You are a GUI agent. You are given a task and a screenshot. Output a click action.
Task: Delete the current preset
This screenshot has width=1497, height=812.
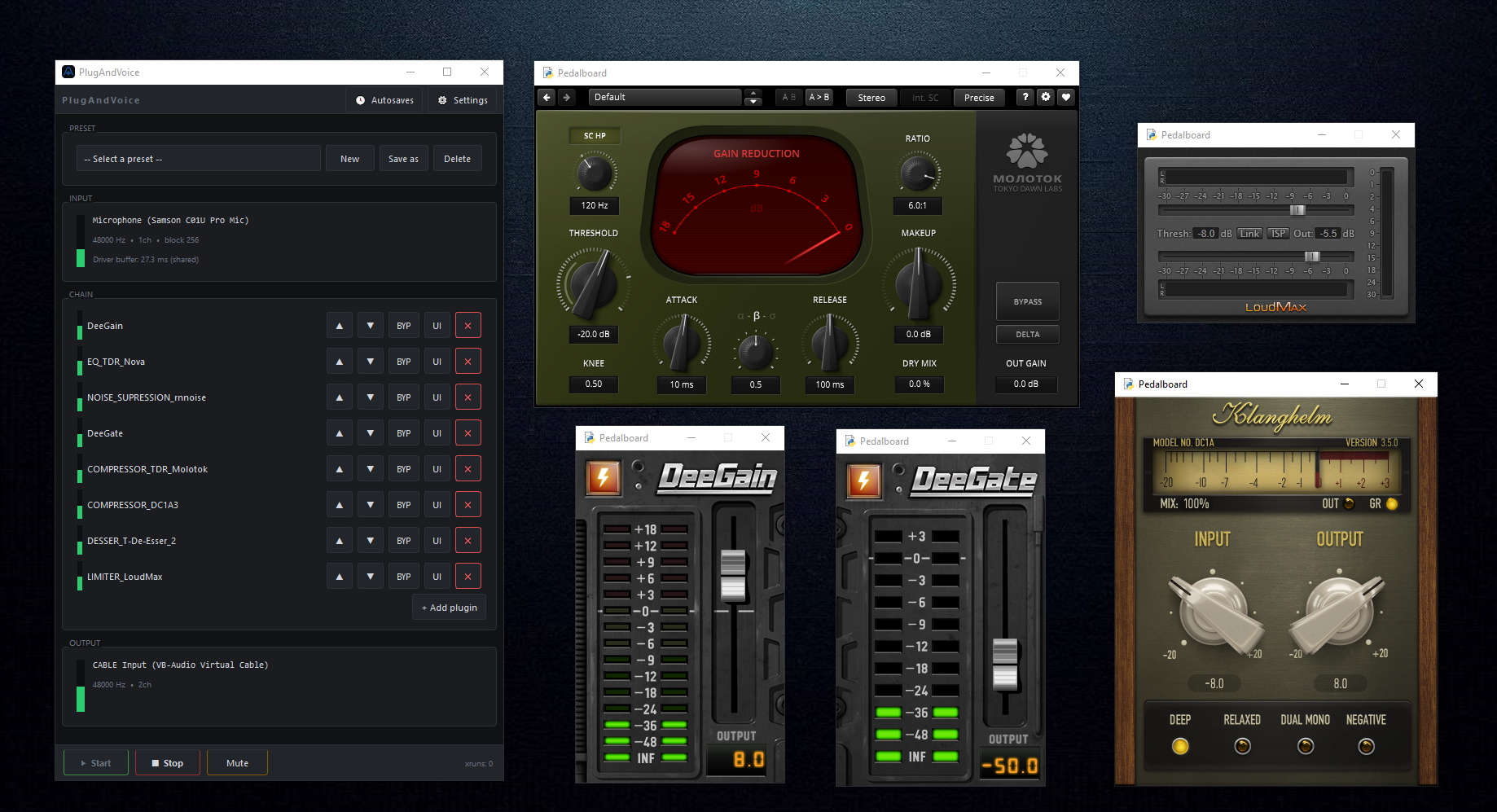coord(457,159)
